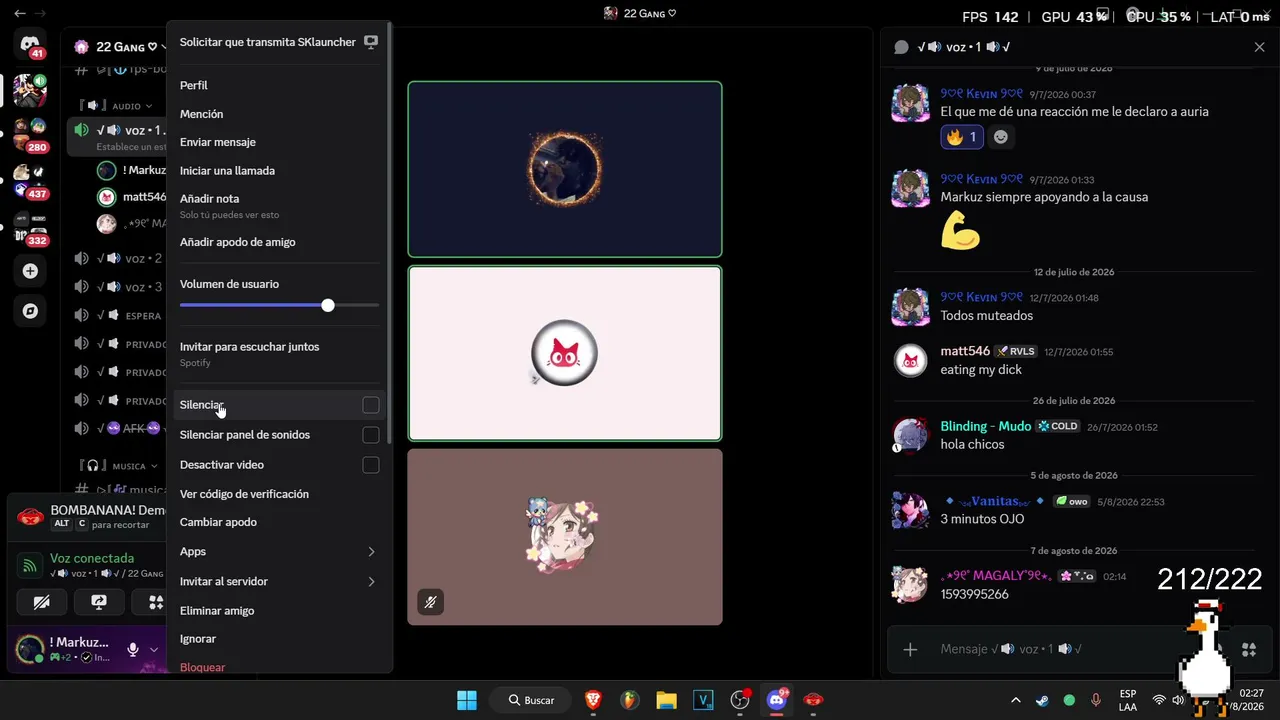Click the share screen button
This screenshot has width=1280, height=720.
click(99, 602)
